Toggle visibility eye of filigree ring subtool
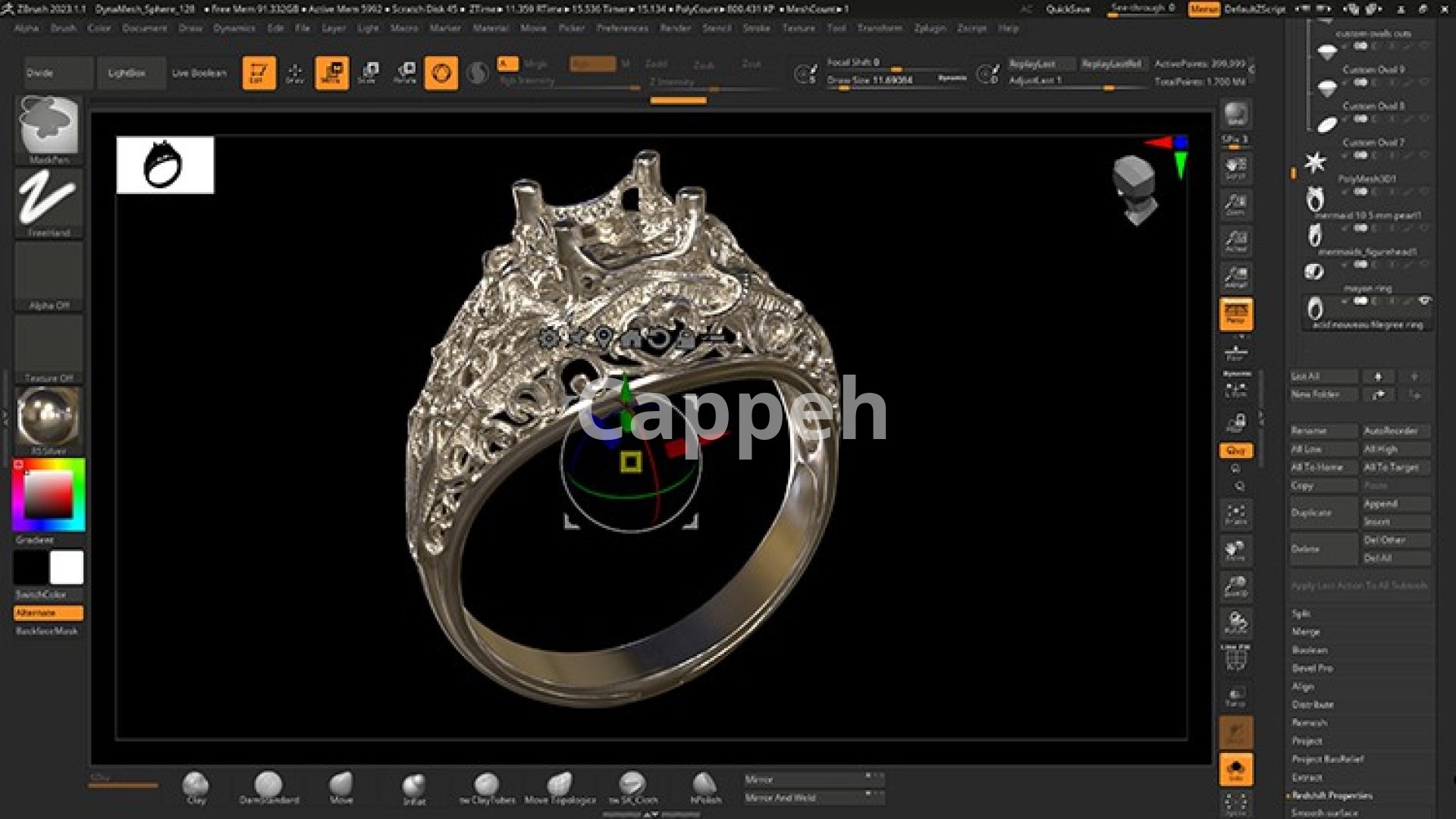Image resolution: width=1456 pixels, height=819 pixels. click(1425, 301)
